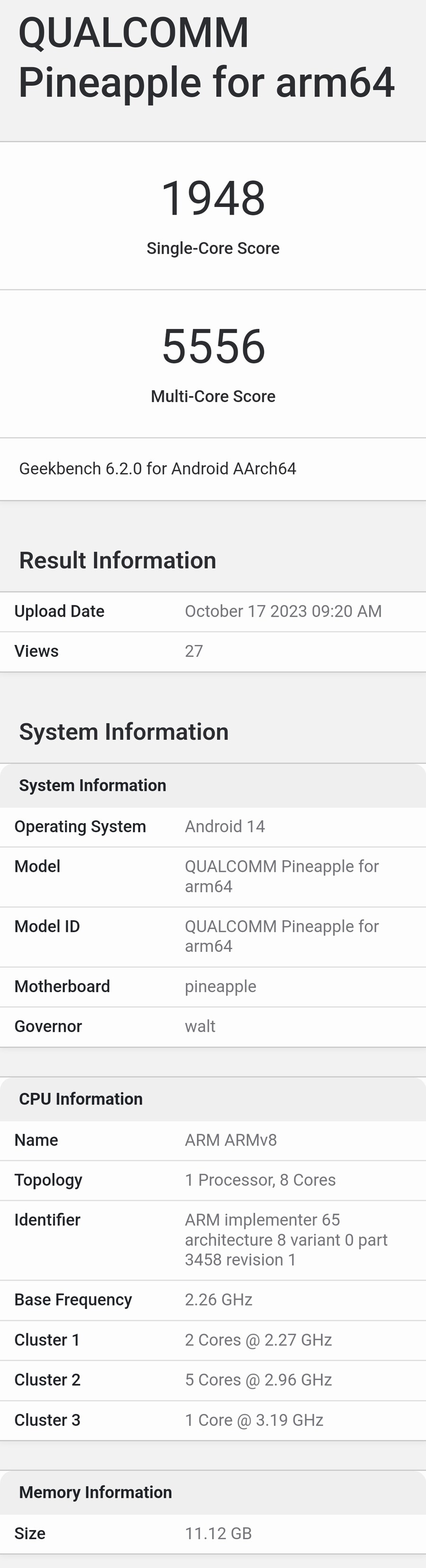
Task: Click the Cluster 3 value 1 Core @ 3.19 GHz
Action: click(254, 1420)
